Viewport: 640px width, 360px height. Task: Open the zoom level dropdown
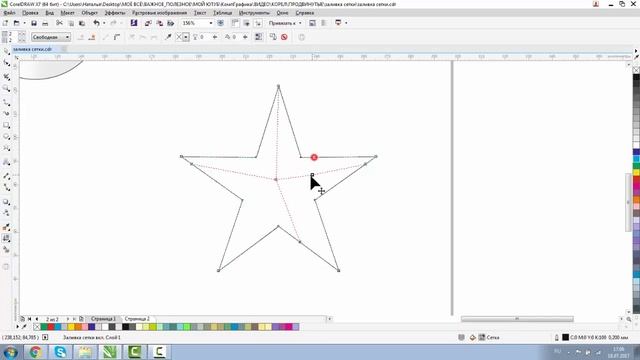click(211, 23)
